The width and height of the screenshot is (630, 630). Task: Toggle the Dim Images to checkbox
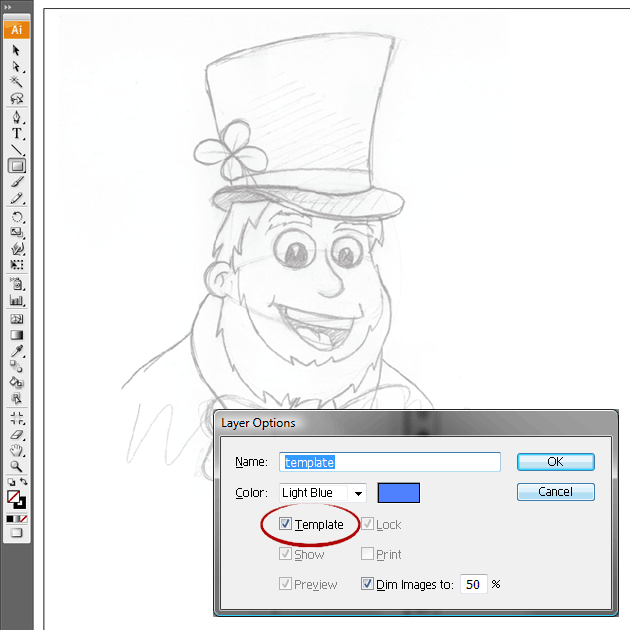[x=367, y=583]
